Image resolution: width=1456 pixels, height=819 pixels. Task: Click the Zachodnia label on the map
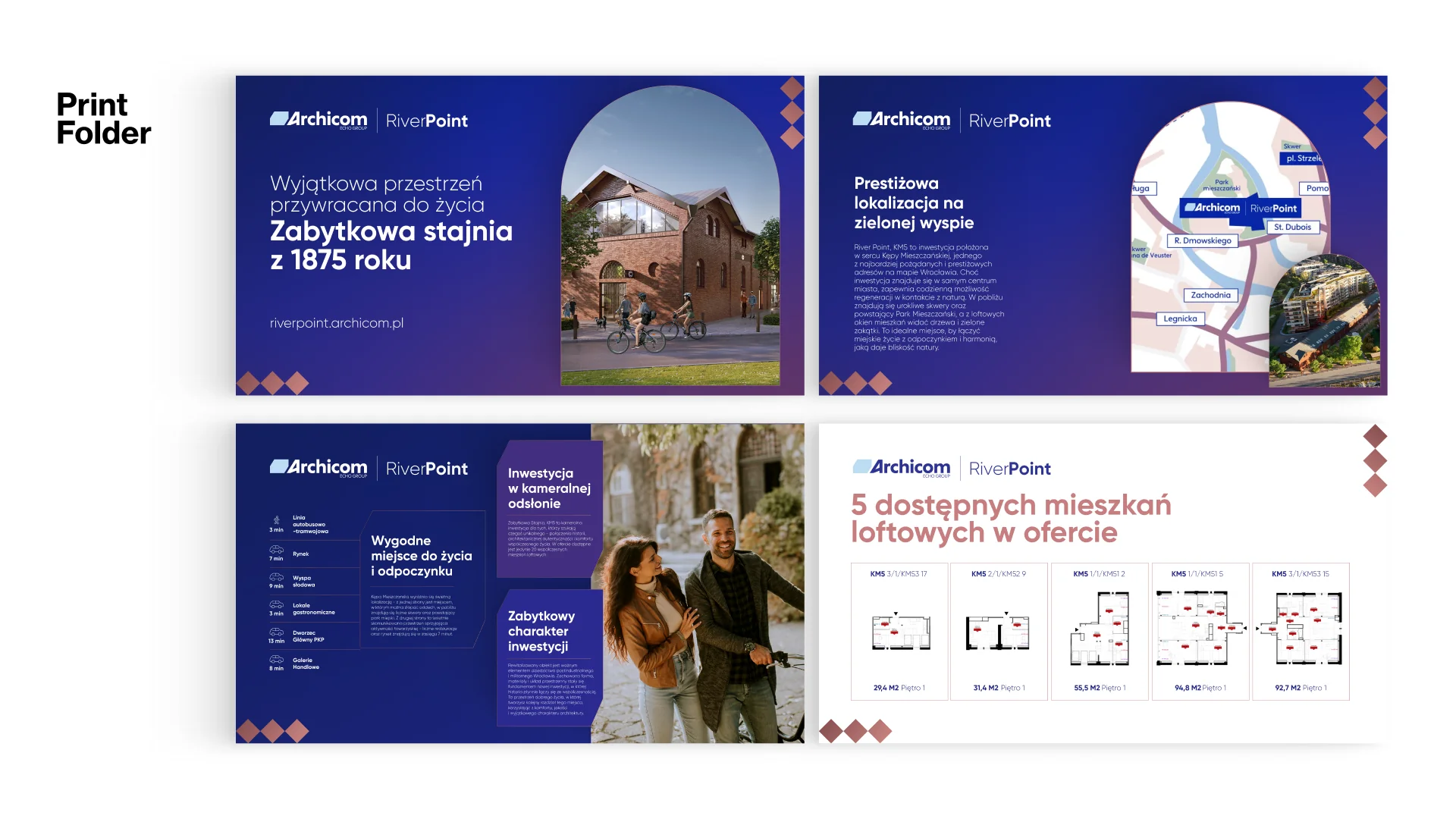(x=1210, y=295)
